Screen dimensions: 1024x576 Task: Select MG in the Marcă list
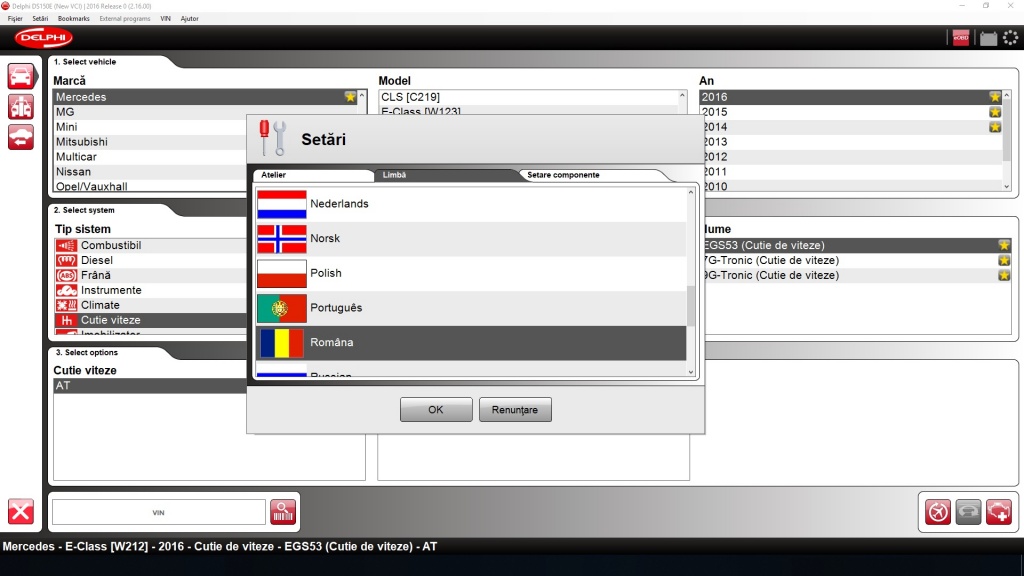tap(150, 112)
